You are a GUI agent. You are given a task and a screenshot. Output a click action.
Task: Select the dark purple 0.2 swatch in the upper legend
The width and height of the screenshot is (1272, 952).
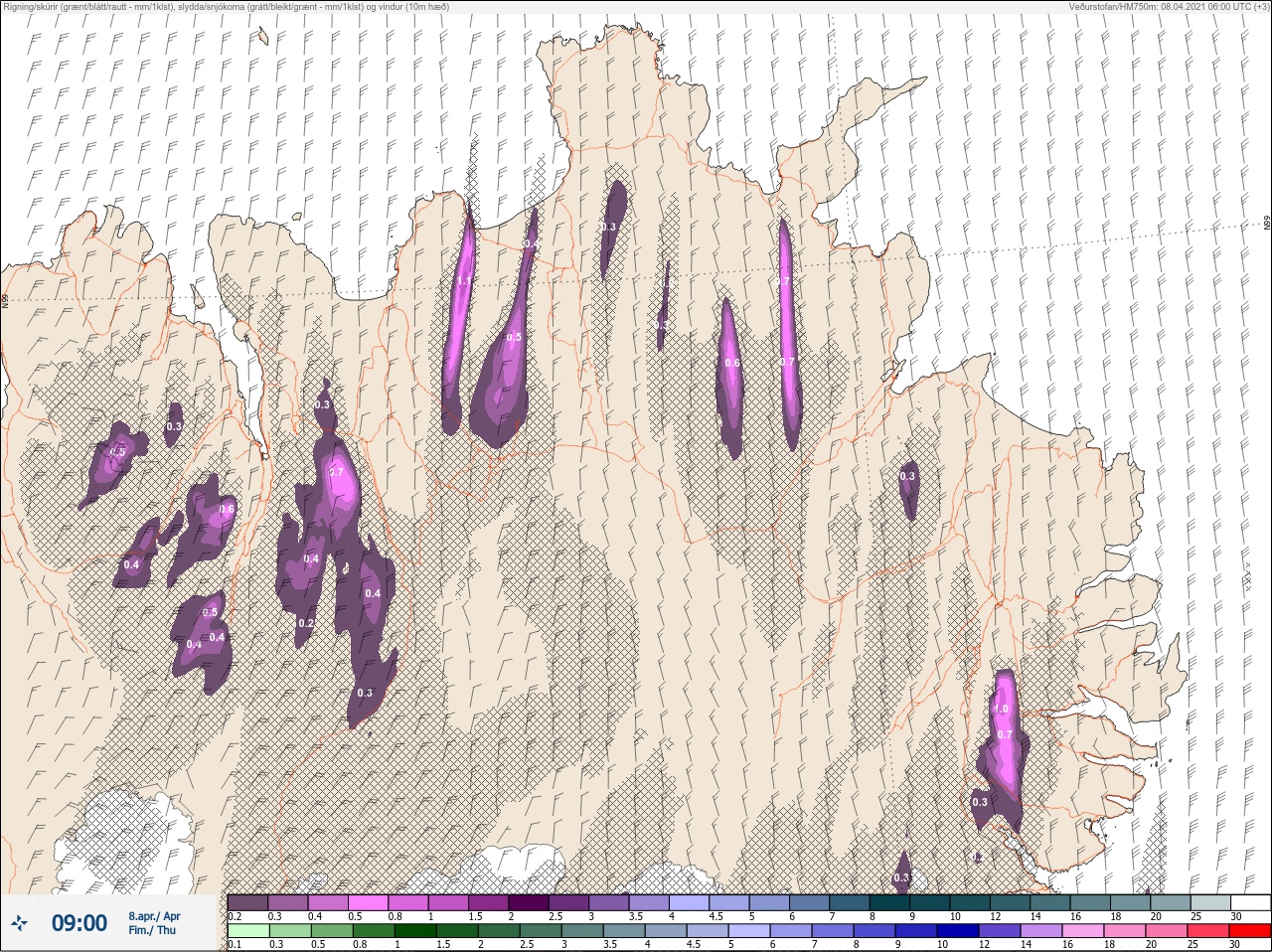247,902
